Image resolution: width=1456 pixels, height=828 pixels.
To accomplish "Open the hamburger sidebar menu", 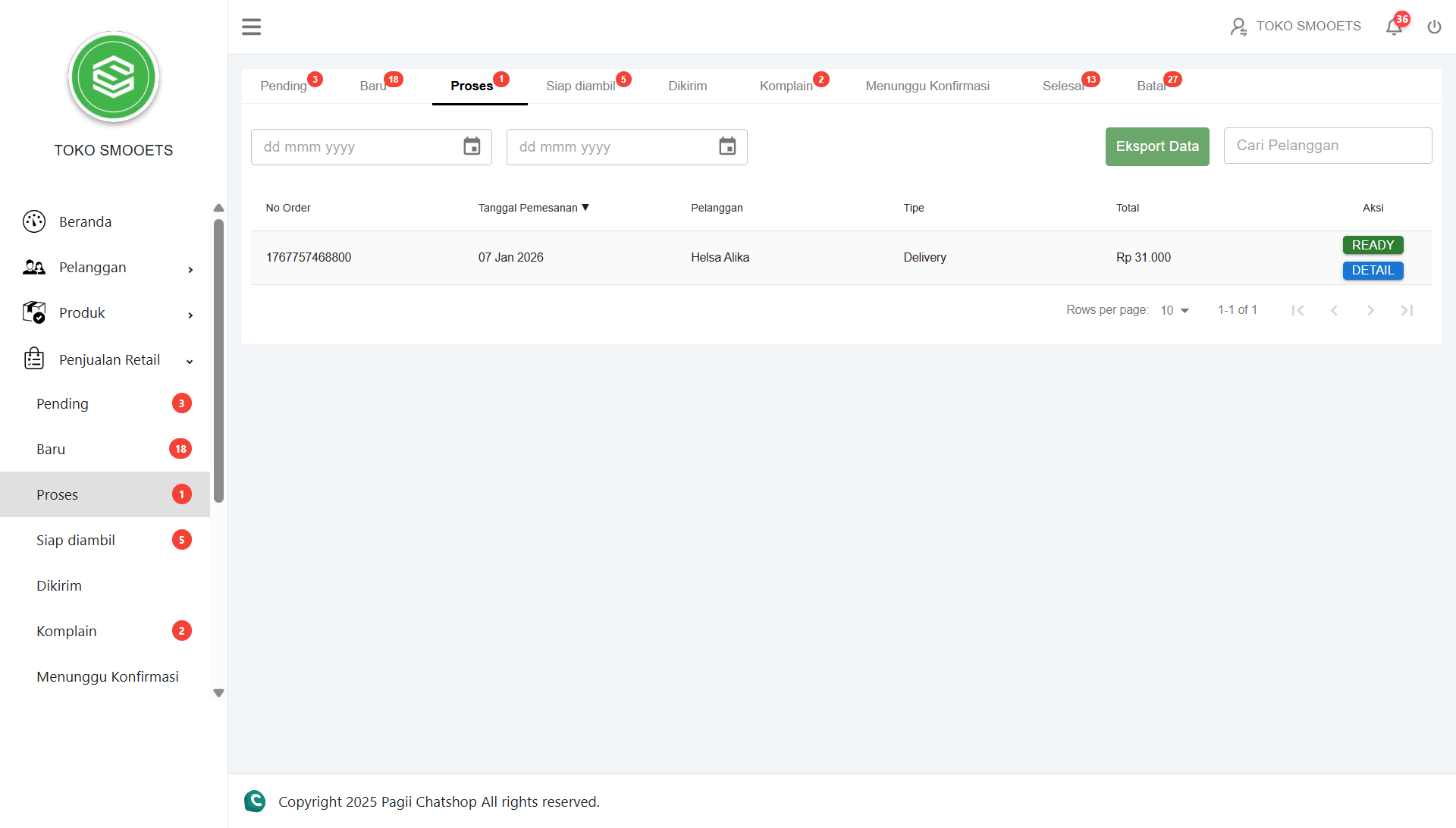I will (251, 27).
